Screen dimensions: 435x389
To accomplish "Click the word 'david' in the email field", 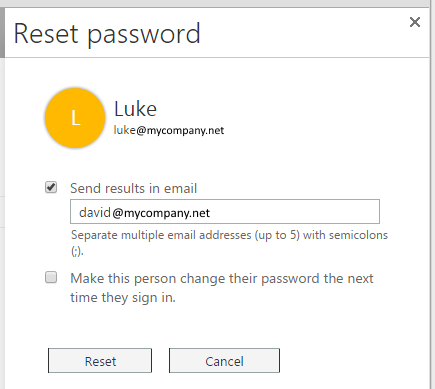I will [x=95, y=213].
